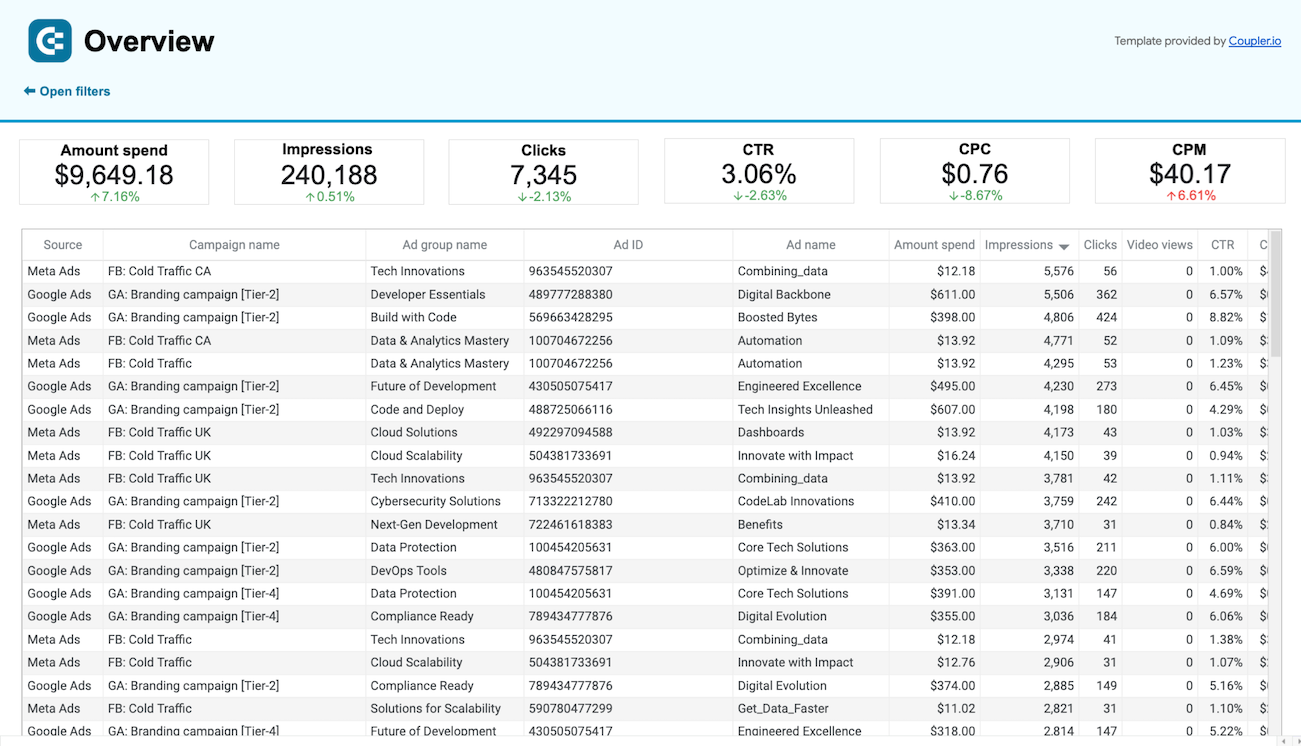Click the Video views column header
This screenshot has height=746, width=1301.
[1159, 245]
